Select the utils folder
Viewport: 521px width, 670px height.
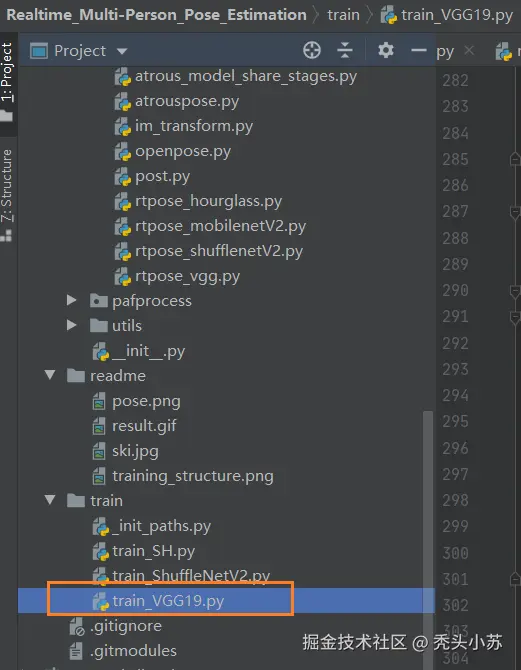tap(127, 326)
